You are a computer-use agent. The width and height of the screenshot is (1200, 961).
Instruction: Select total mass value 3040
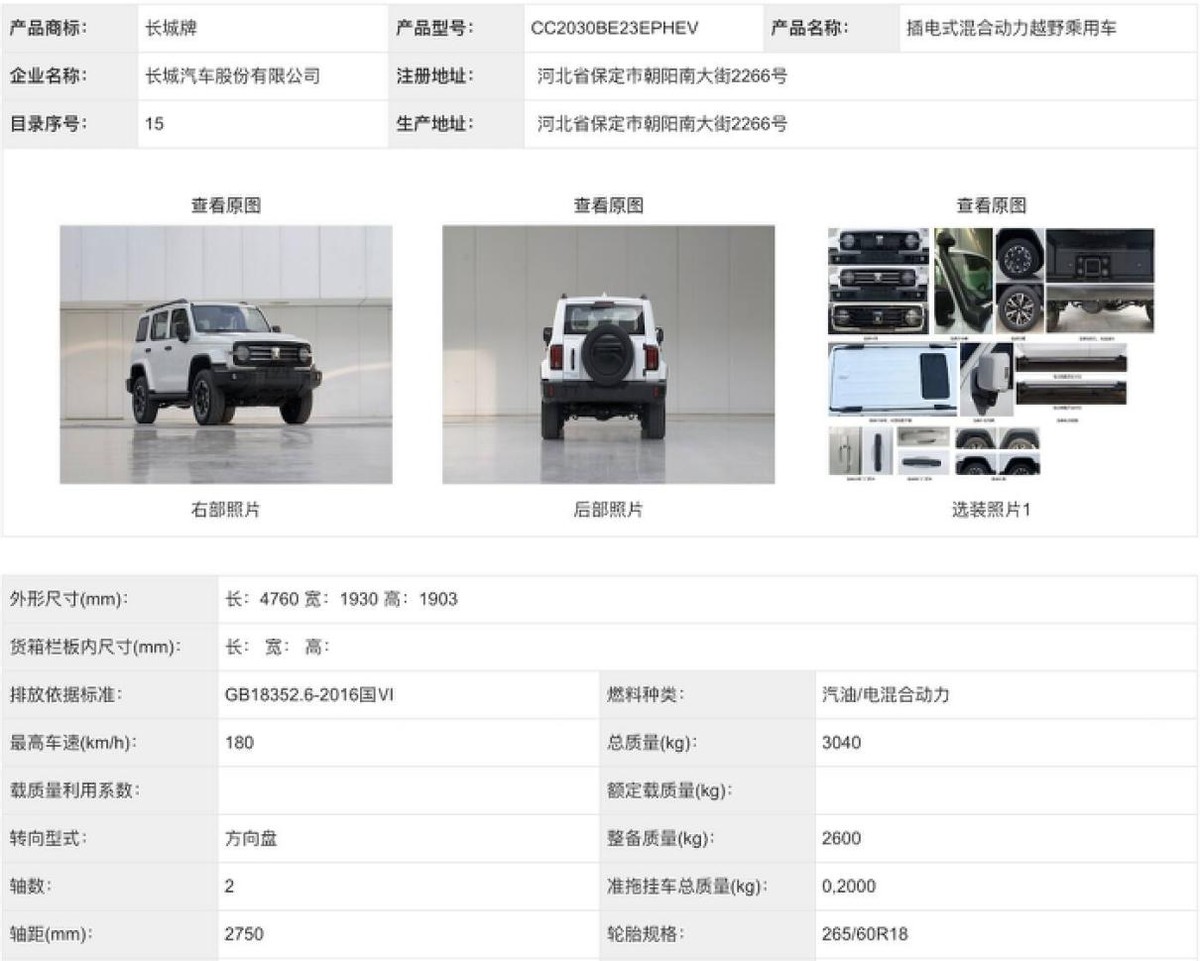pyautogui.click(x=841, y=743)
